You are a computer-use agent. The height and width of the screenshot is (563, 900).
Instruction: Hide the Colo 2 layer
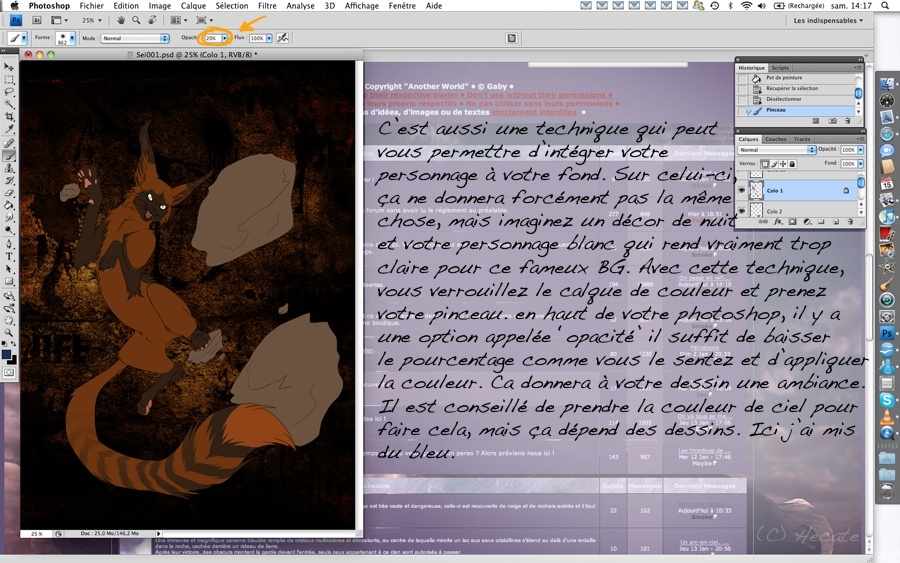coord(742,211)
